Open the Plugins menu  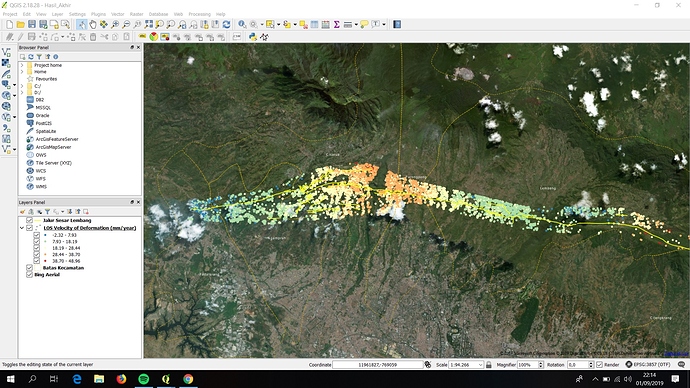(98, 14)
